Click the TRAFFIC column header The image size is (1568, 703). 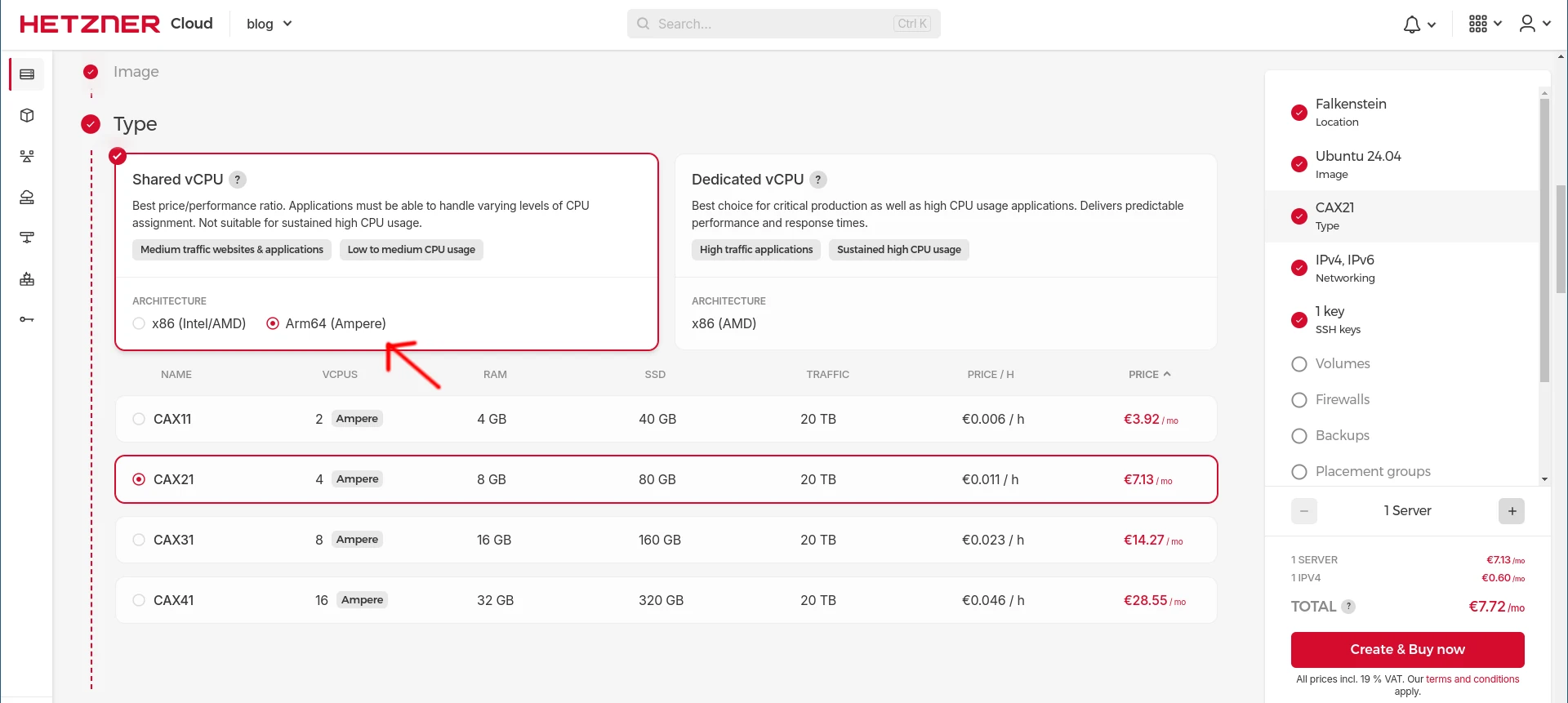(827, 374)
